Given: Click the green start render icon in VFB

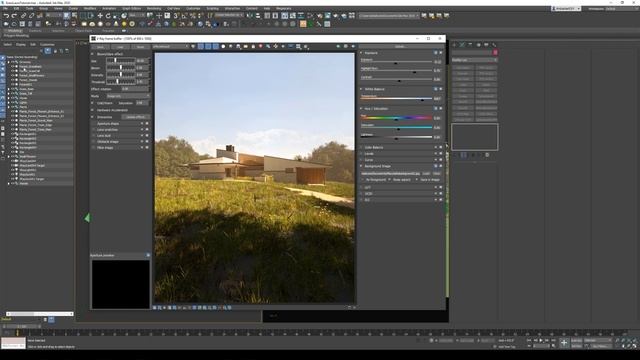Looking at the screenshot, I should [x=338, y=47].
